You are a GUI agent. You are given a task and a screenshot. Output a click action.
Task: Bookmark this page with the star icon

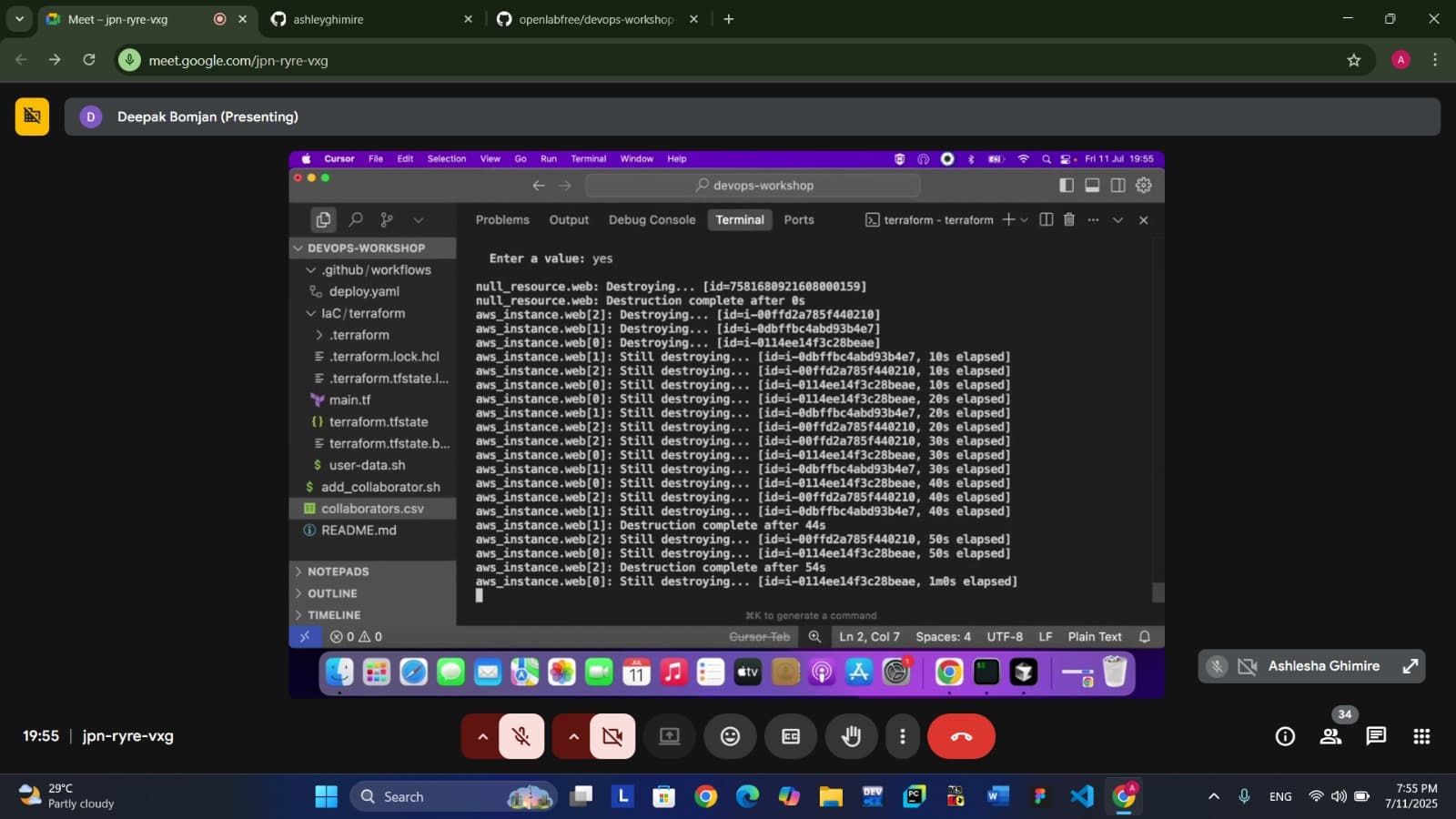click(x=1353, y=60)
